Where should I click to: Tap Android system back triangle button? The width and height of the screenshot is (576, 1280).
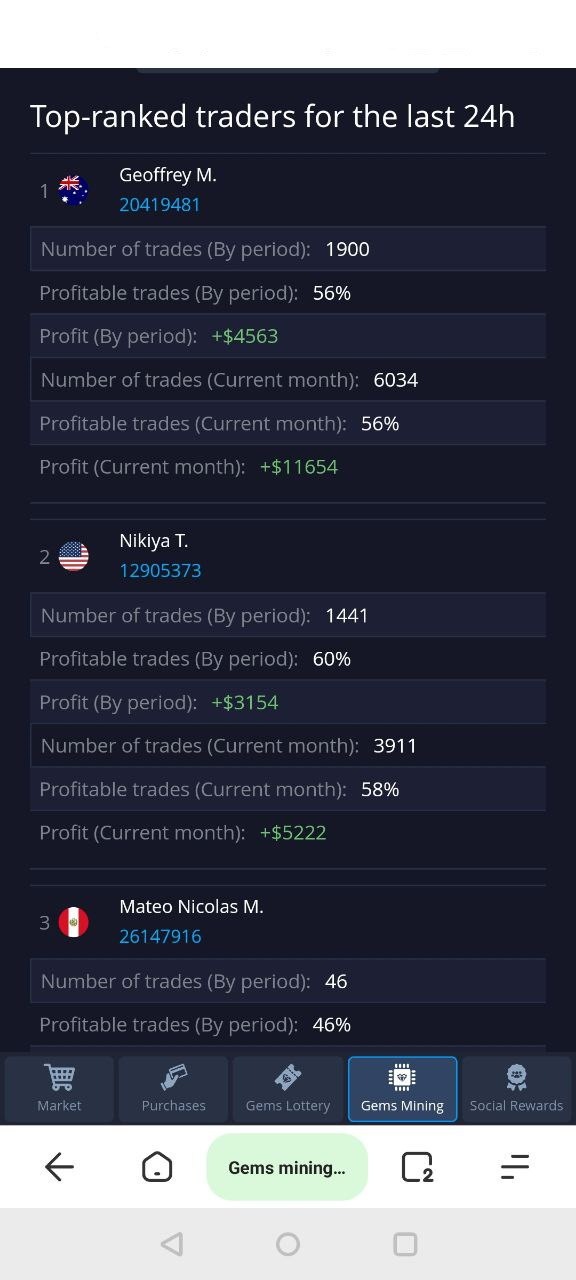172,1244
